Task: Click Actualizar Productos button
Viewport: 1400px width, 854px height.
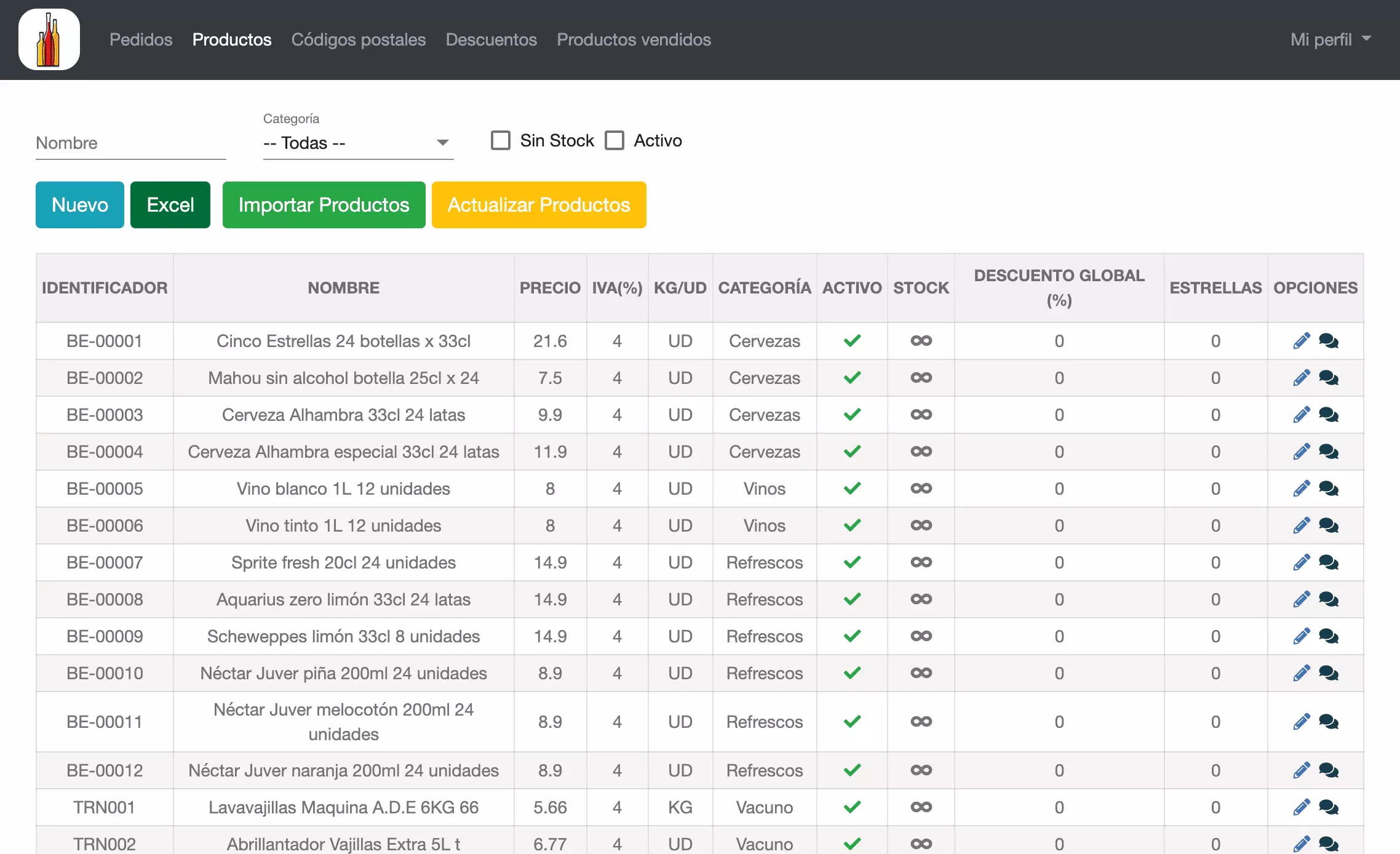Action: point(539,205)
